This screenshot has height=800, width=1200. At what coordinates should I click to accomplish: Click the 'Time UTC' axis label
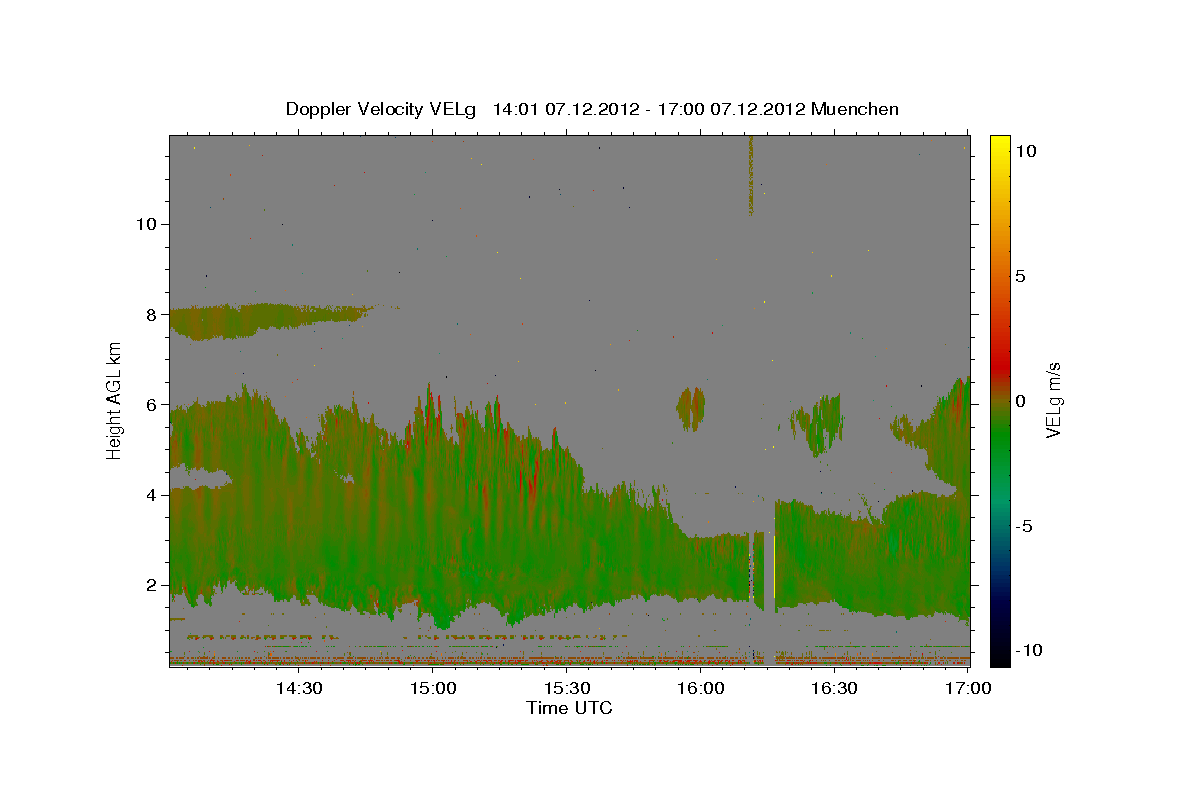coord(569,708)
